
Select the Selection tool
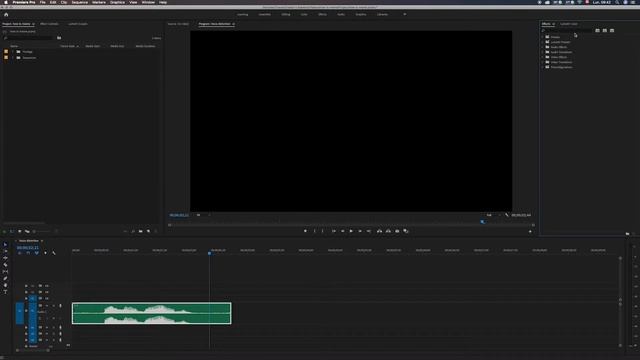click(5, 244)
